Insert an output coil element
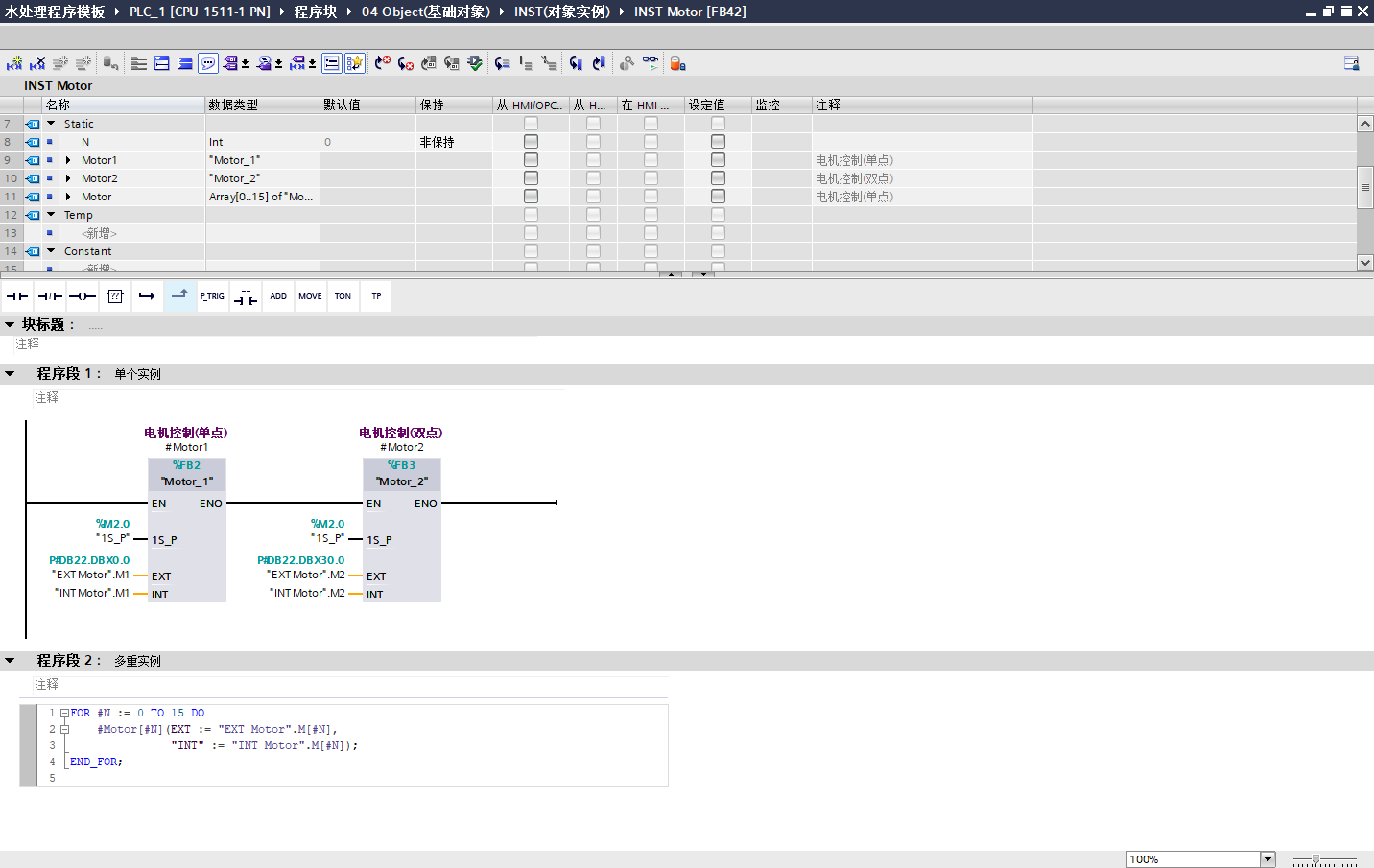Viewport: 1374px width, 868px height. point(82,296)
